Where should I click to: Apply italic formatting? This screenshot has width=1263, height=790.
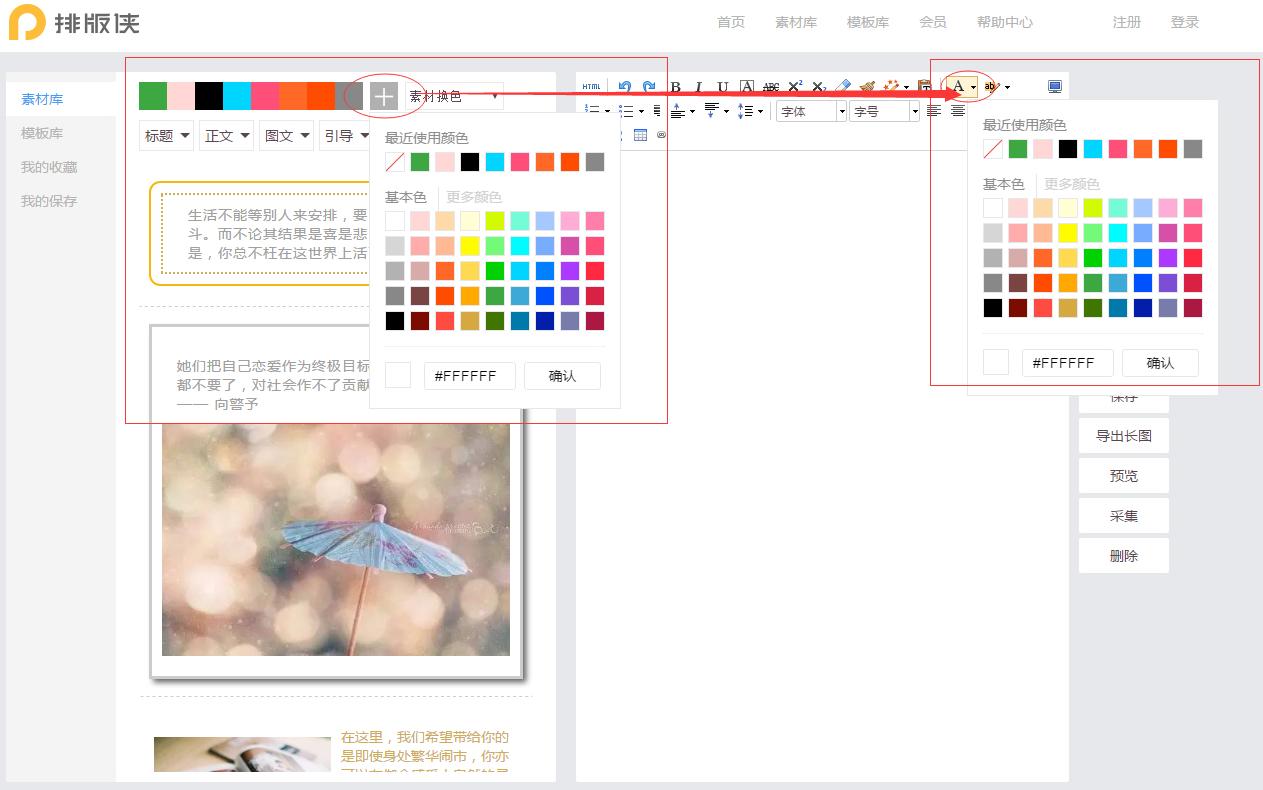[700, 87]
